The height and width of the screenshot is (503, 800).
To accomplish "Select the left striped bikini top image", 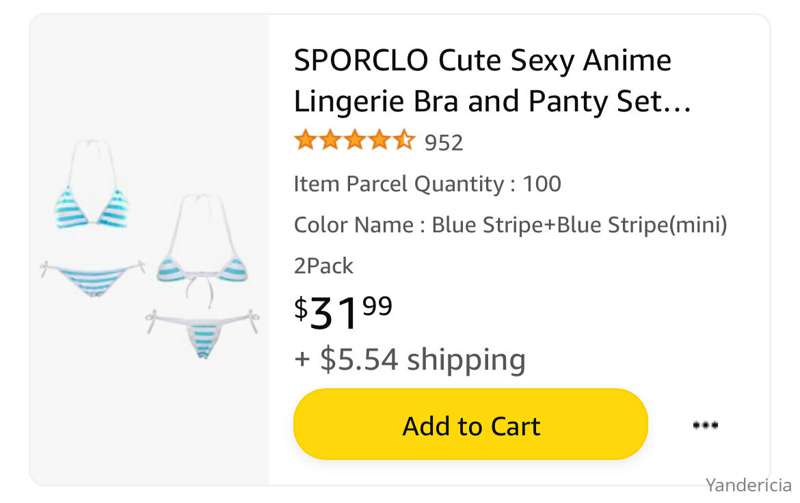I will tap(92, 185).
